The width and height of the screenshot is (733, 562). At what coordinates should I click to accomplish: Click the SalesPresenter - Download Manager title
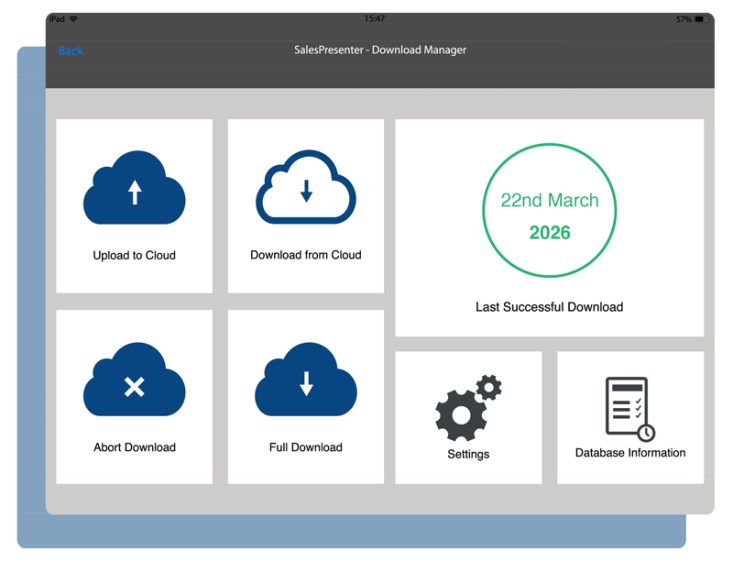tap(380, 50)
